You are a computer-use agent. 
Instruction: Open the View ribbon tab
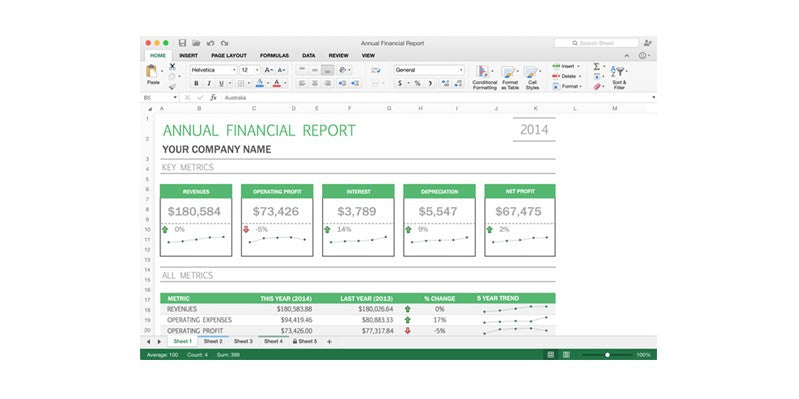pos(368,56)
